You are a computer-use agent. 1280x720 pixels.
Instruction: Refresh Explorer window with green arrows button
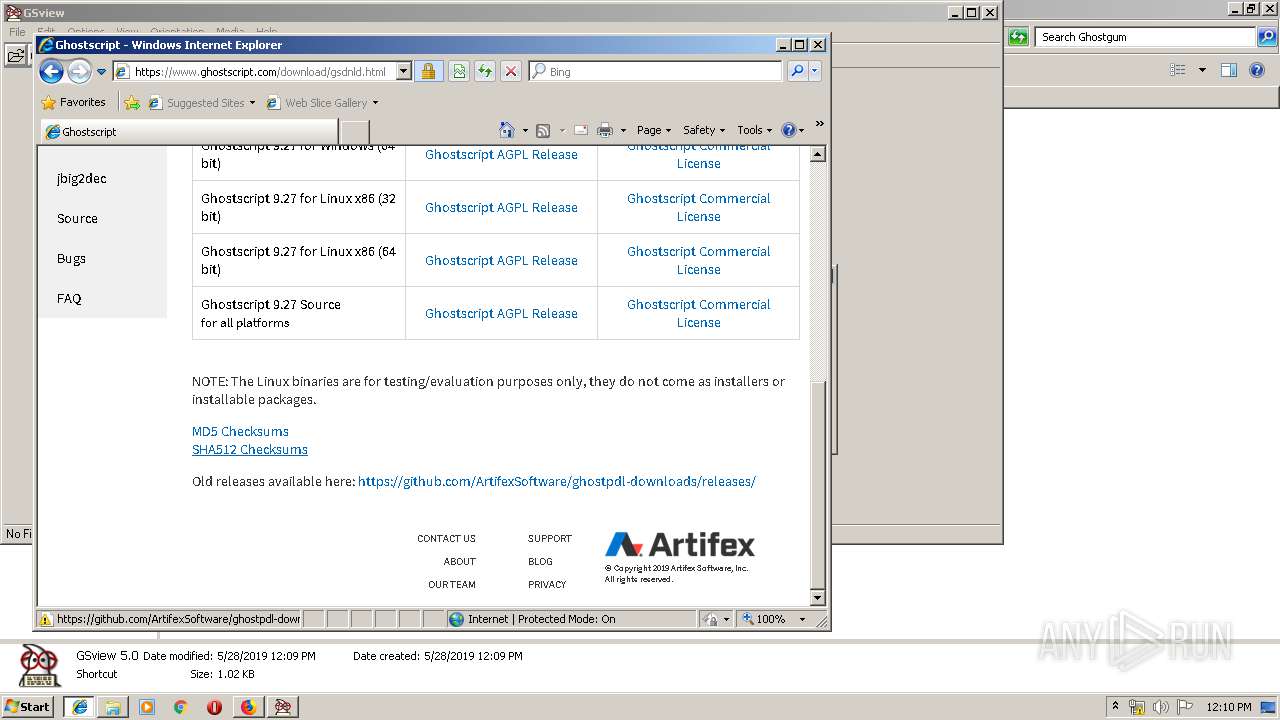pyautogui.click(x=1018, y=37)
